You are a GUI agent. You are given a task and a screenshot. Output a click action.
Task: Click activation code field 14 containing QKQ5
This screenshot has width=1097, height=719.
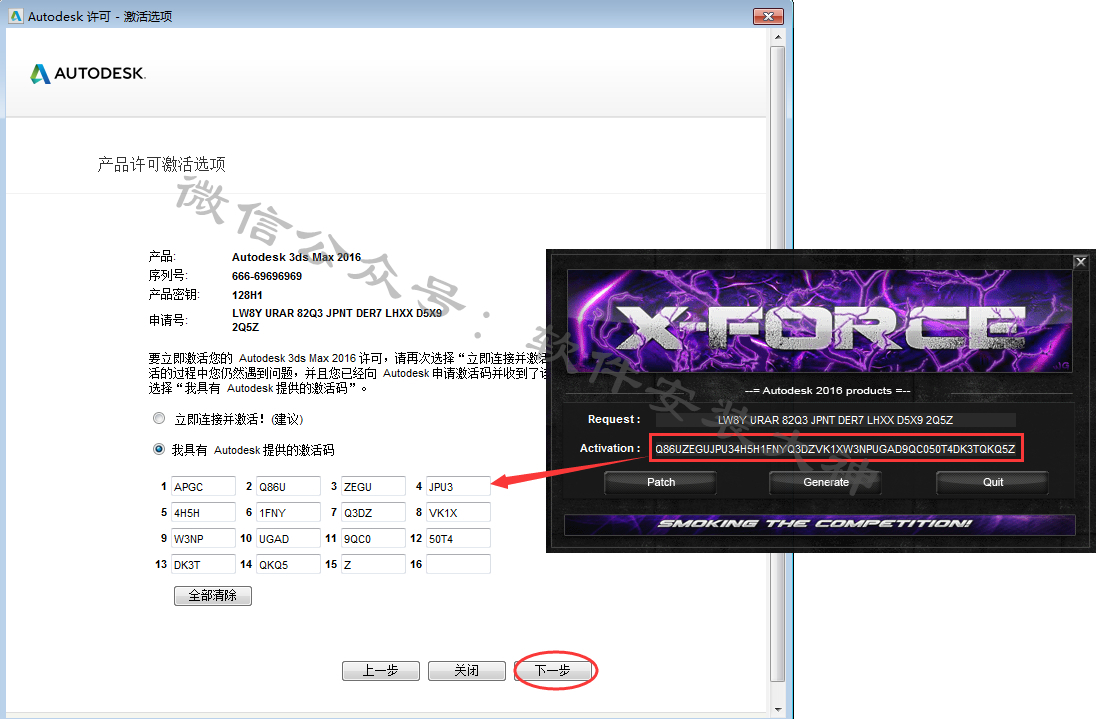[x=288, y=564]
